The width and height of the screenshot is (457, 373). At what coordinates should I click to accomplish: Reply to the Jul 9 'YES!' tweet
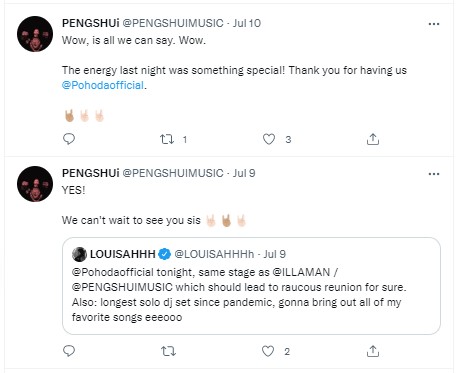coord(69,351)
